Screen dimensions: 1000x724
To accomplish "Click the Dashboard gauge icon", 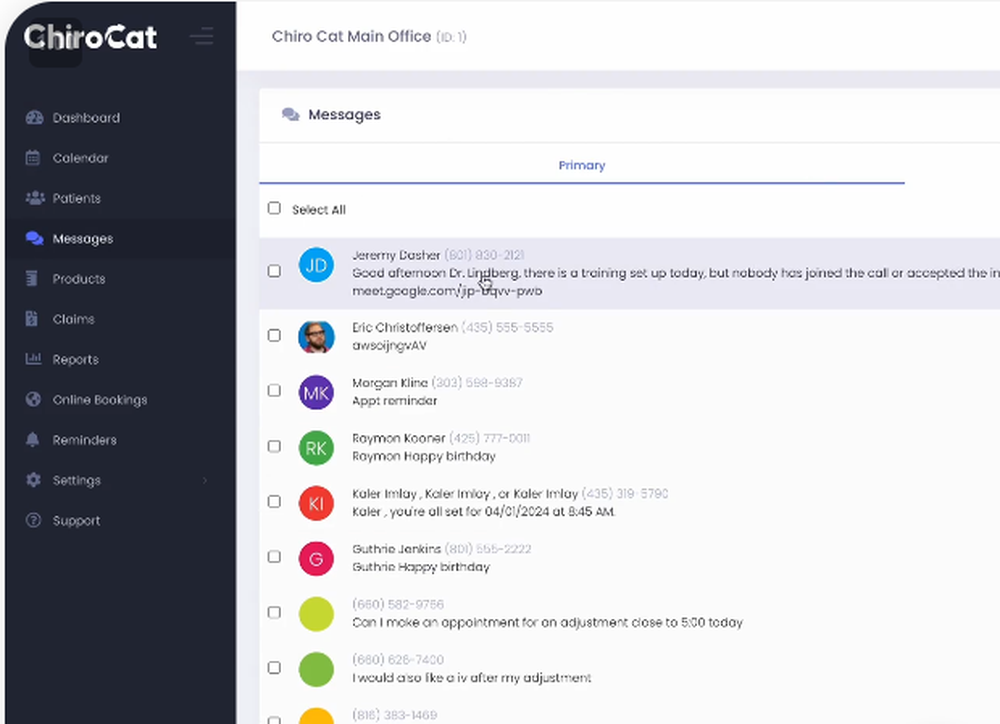I will click(34, 117).
